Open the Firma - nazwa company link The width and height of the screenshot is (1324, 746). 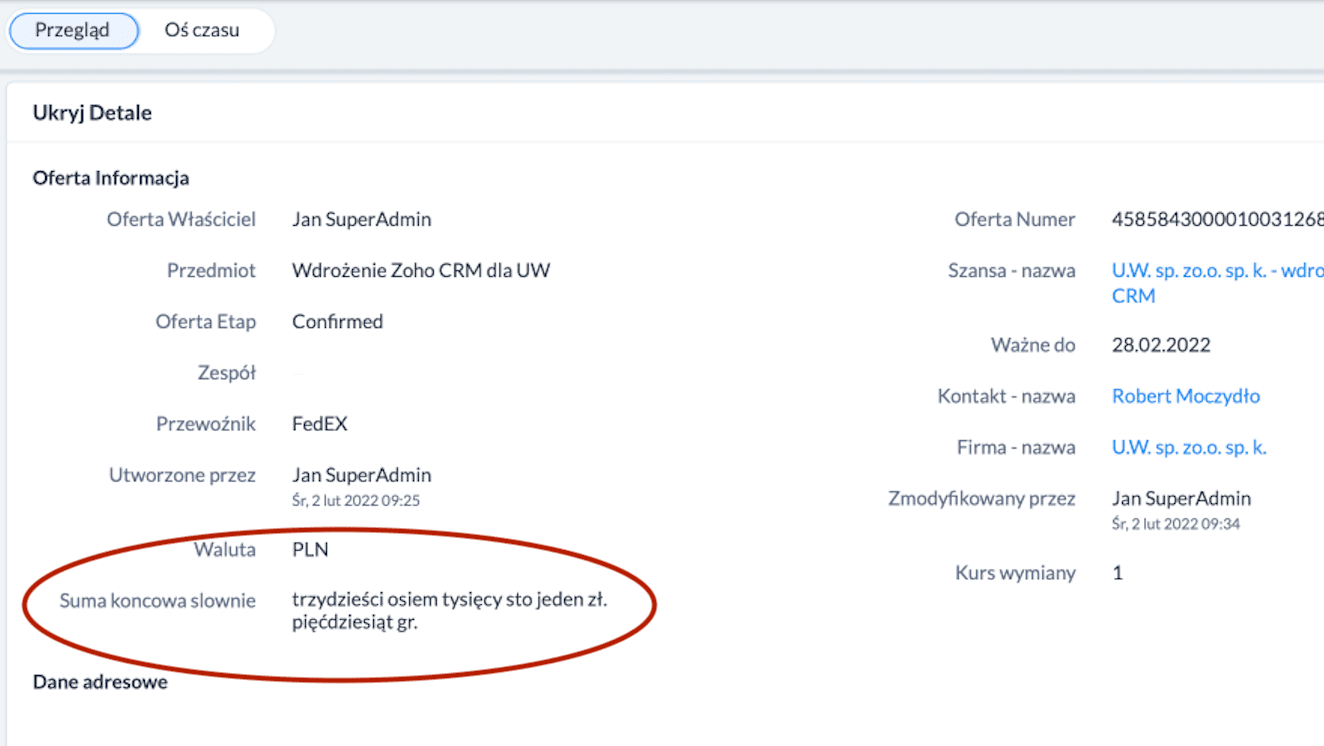coord(1188,447)
